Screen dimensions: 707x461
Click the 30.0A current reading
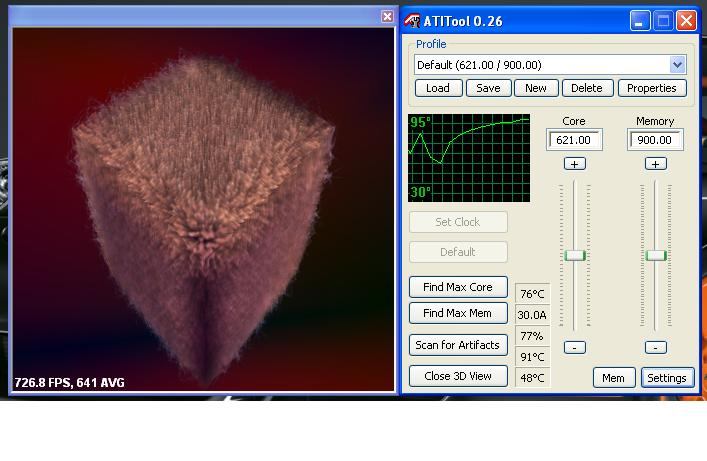pos(533,315)
